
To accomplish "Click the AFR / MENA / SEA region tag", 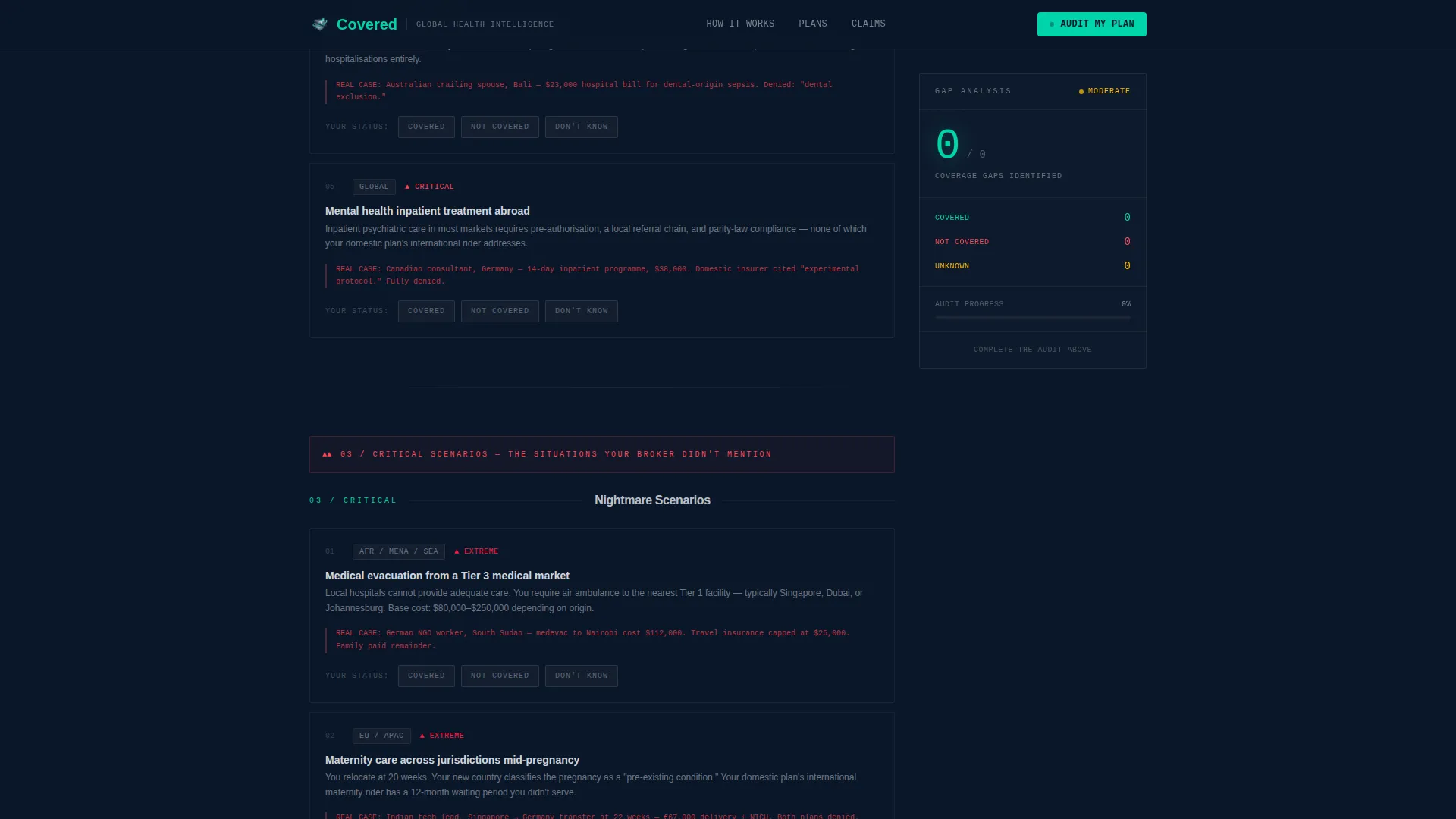I will (399, 551).
